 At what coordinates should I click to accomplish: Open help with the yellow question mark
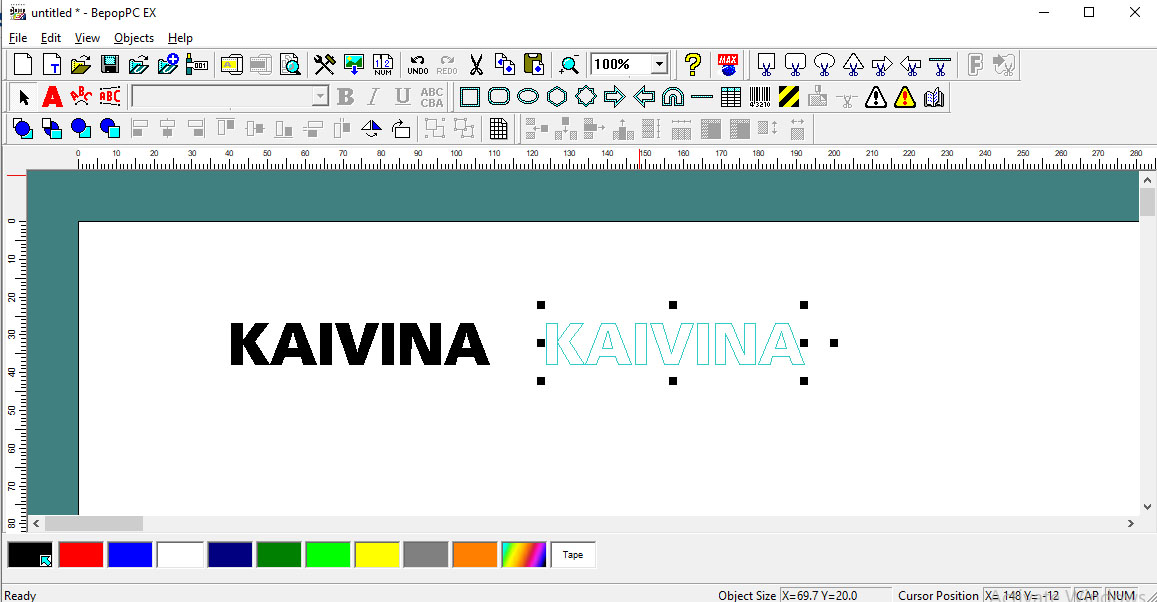point(692,65)
